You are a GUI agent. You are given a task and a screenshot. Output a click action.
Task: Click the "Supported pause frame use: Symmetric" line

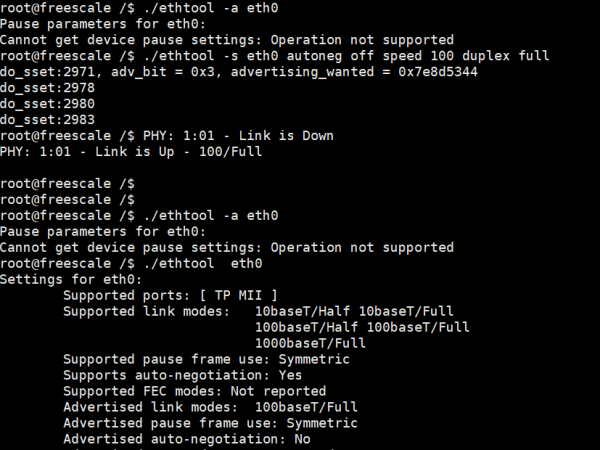pyautogui.click(x=206, y=359)
